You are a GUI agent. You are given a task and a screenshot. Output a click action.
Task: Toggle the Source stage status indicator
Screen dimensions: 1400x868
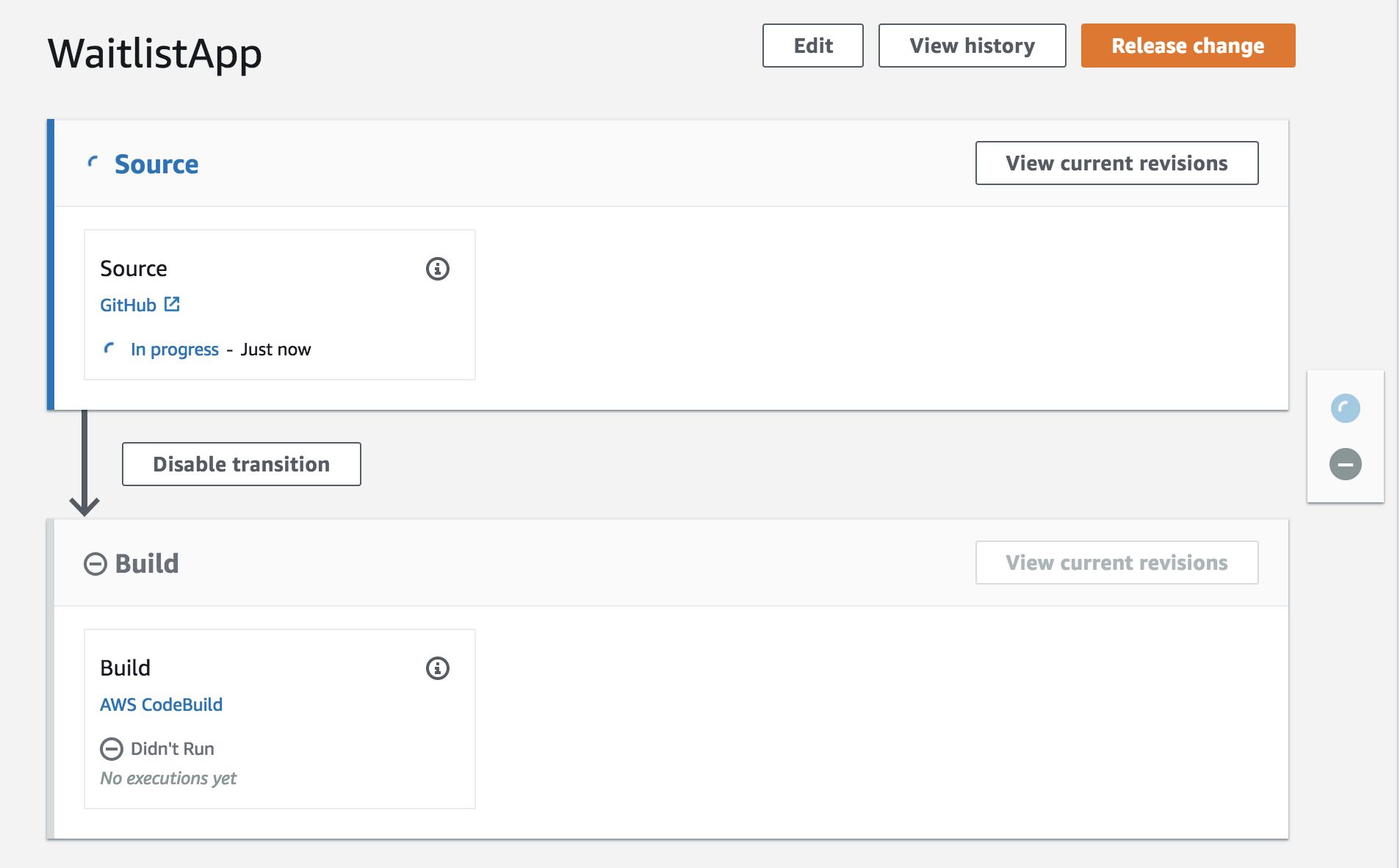[x=93, y=164]
